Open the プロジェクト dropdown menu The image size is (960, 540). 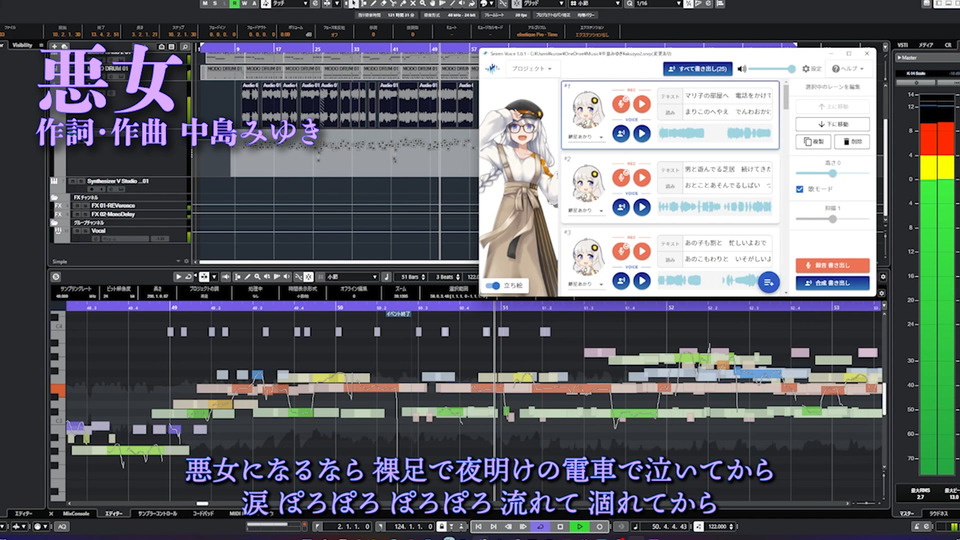[531, 69]
